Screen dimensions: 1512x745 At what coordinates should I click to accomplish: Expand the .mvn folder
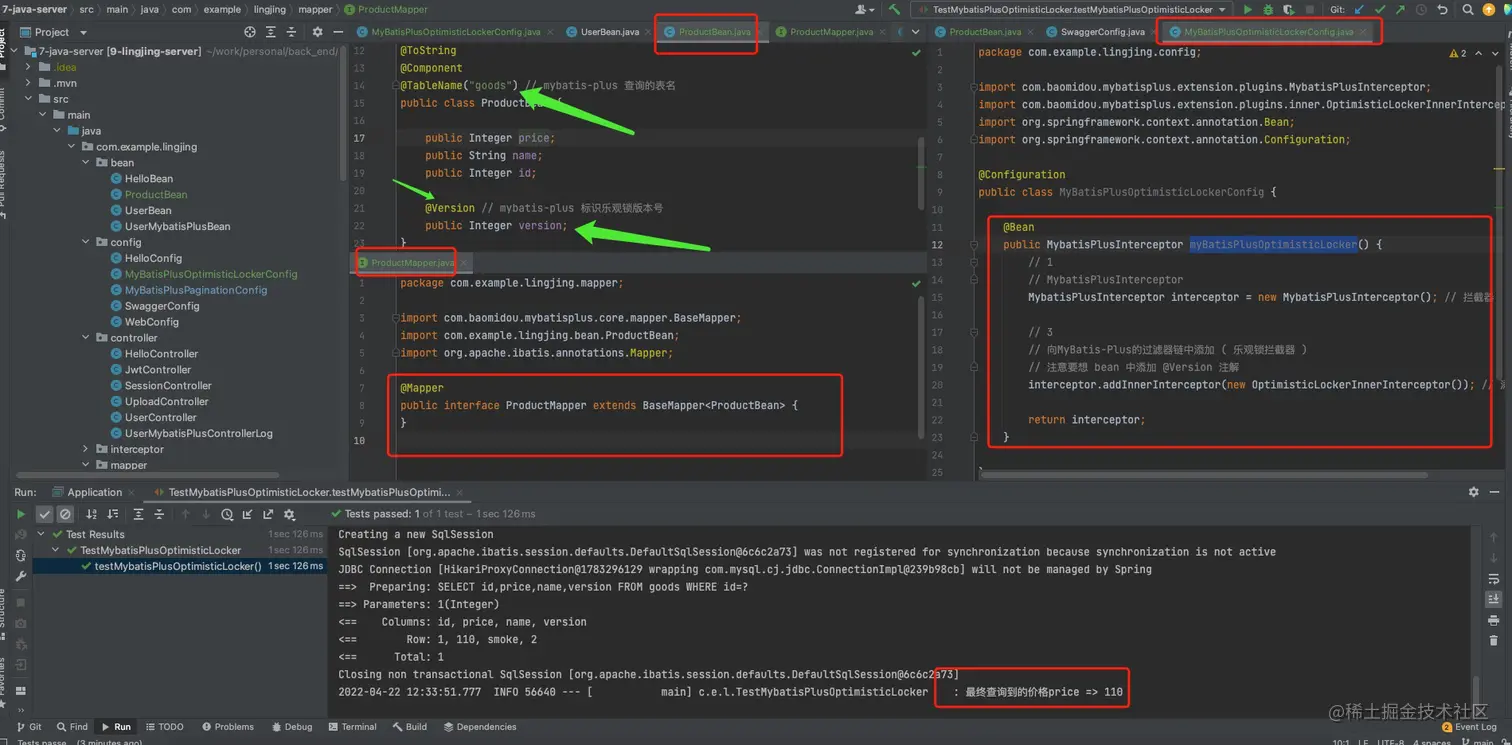[x=28, y=83]
